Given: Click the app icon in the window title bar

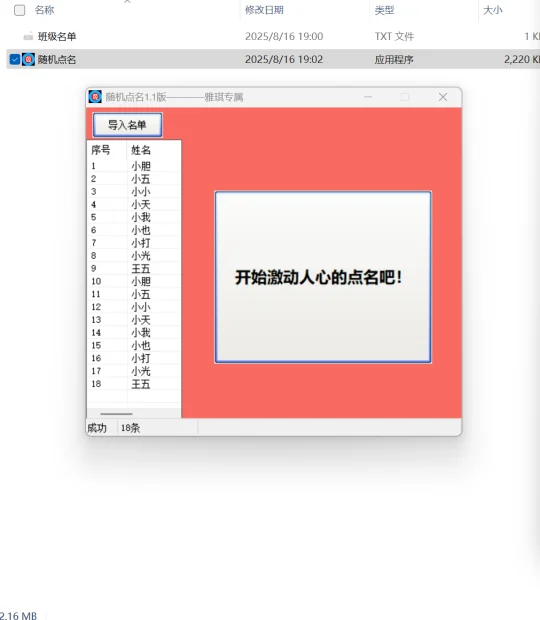Looking at the screenshot, I should coord(95,96).
